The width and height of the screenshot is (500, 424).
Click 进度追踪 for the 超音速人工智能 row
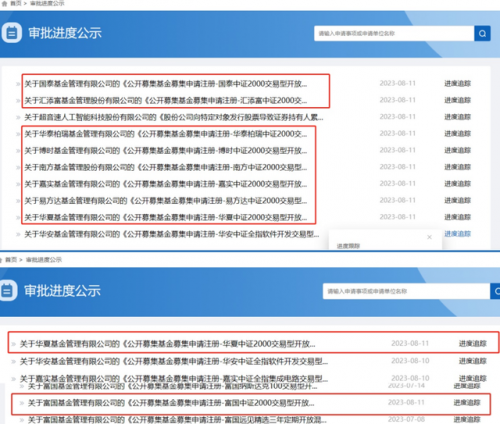[457, 117]
